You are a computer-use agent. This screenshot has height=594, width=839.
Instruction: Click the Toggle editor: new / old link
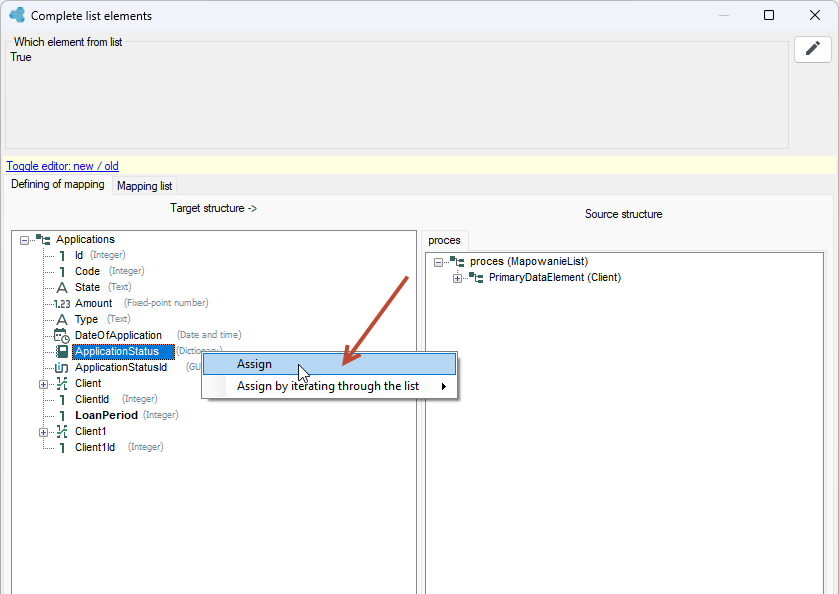[x=63, y=166]
